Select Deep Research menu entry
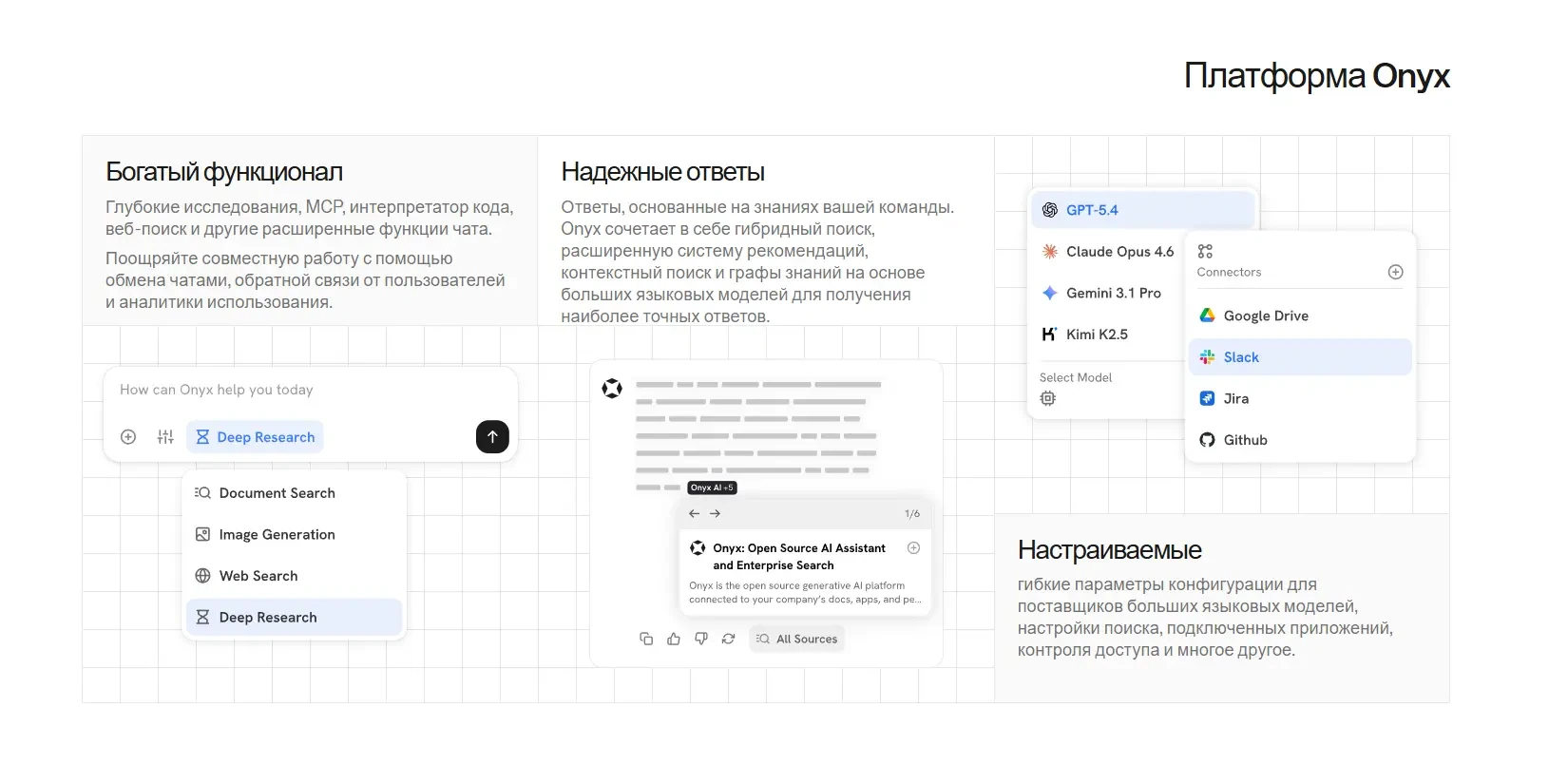Screen dimensions: 1568x784 (295, 618)
